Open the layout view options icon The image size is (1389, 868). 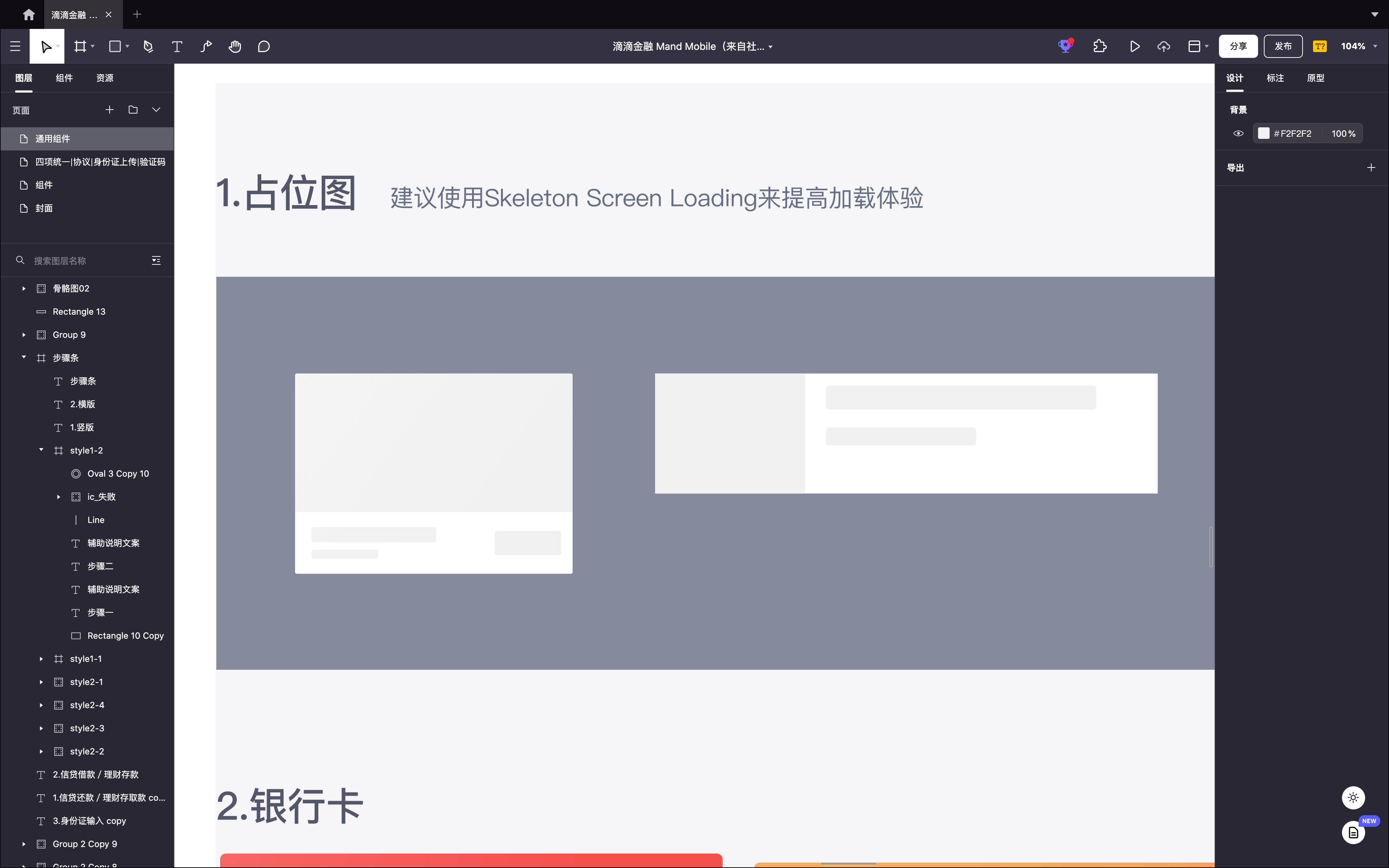pos(1194,47)
